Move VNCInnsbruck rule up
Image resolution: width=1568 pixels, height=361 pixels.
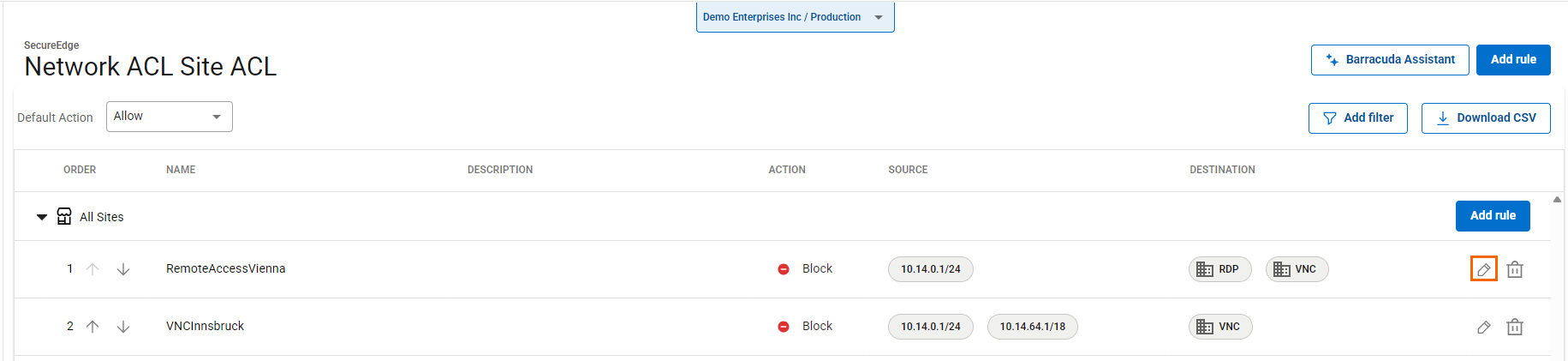(92, 327)
